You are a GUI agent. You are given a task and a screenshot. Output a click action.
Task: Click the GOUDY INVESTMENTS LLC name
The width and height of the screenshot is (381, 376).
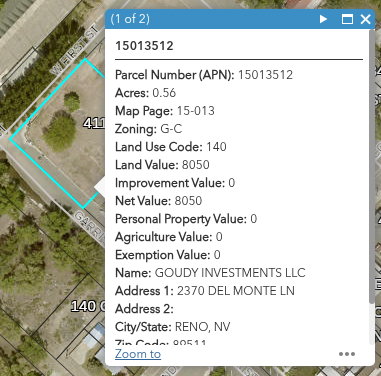tap(230, 273)
